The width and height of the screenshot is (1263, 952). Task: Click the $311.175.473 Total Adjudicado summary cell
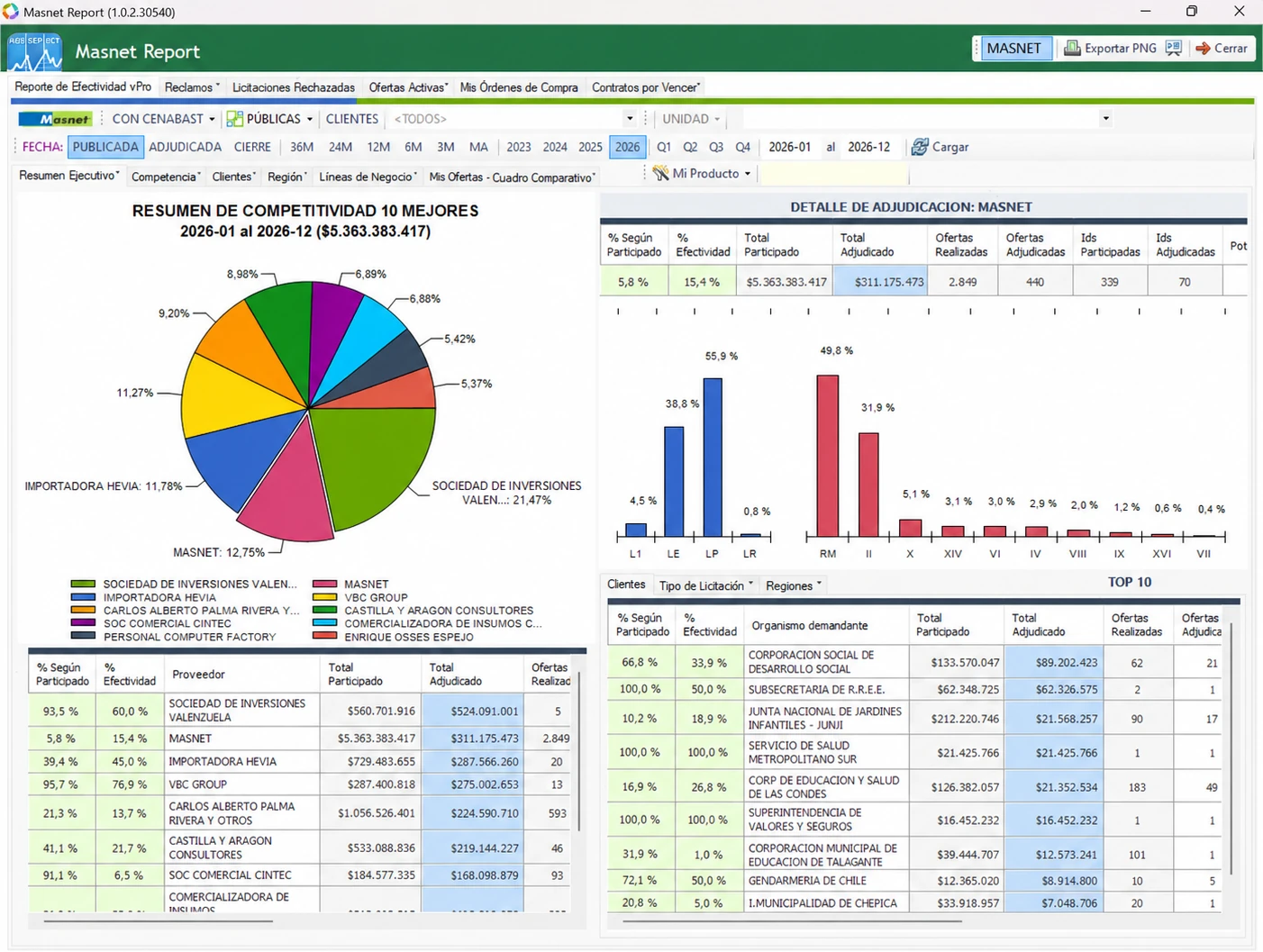coord(879,282)
